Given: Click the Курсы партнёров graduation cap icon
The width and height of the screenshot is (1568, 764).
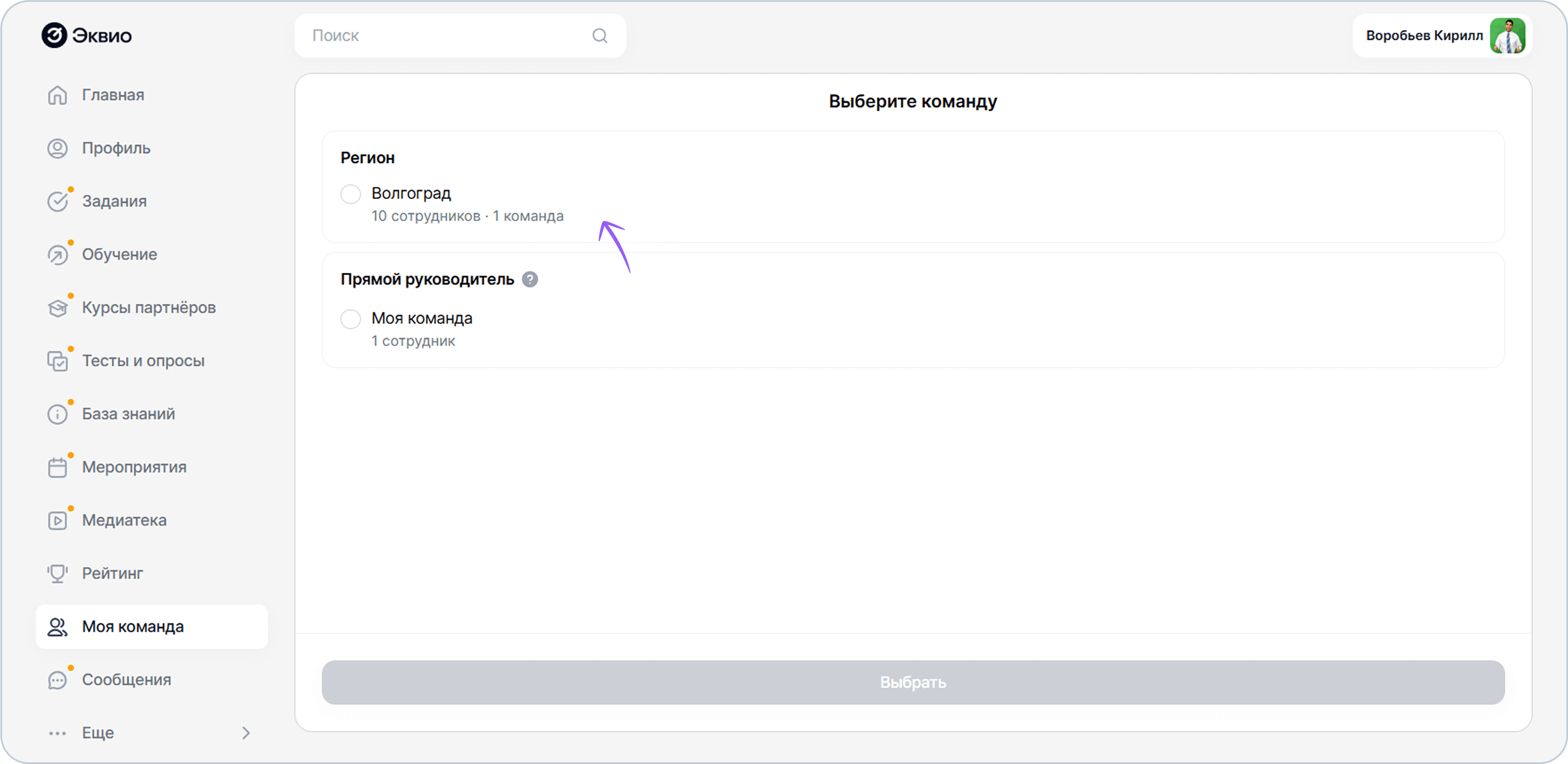Looking at the screenshot, I should pos(57,308).
